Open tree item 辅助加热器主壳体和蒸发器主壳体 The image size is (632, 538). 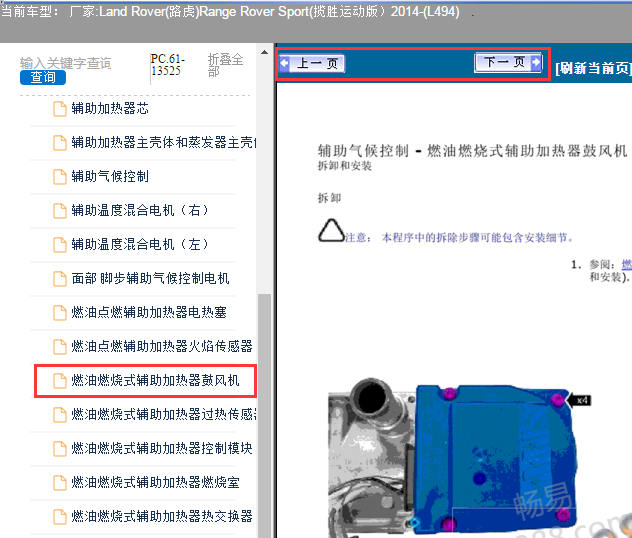coord(164,142)
